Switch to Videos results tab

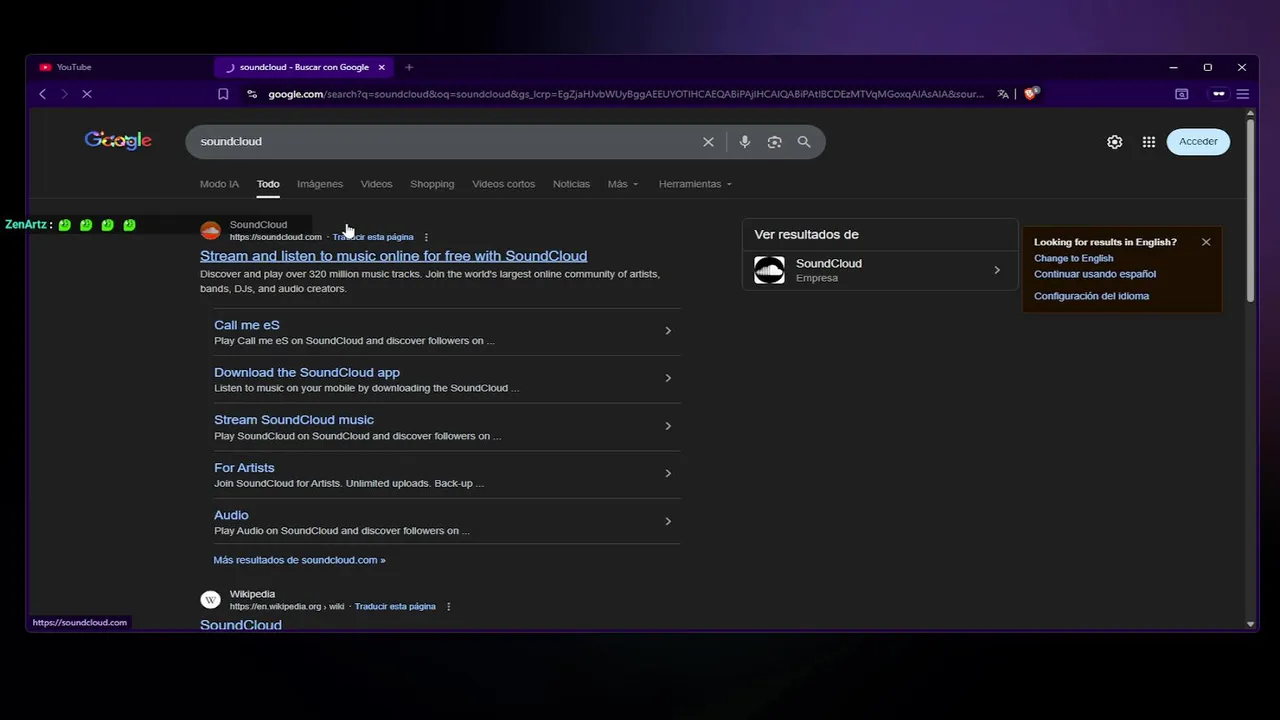pyautogui.click(x=376, y=184)
